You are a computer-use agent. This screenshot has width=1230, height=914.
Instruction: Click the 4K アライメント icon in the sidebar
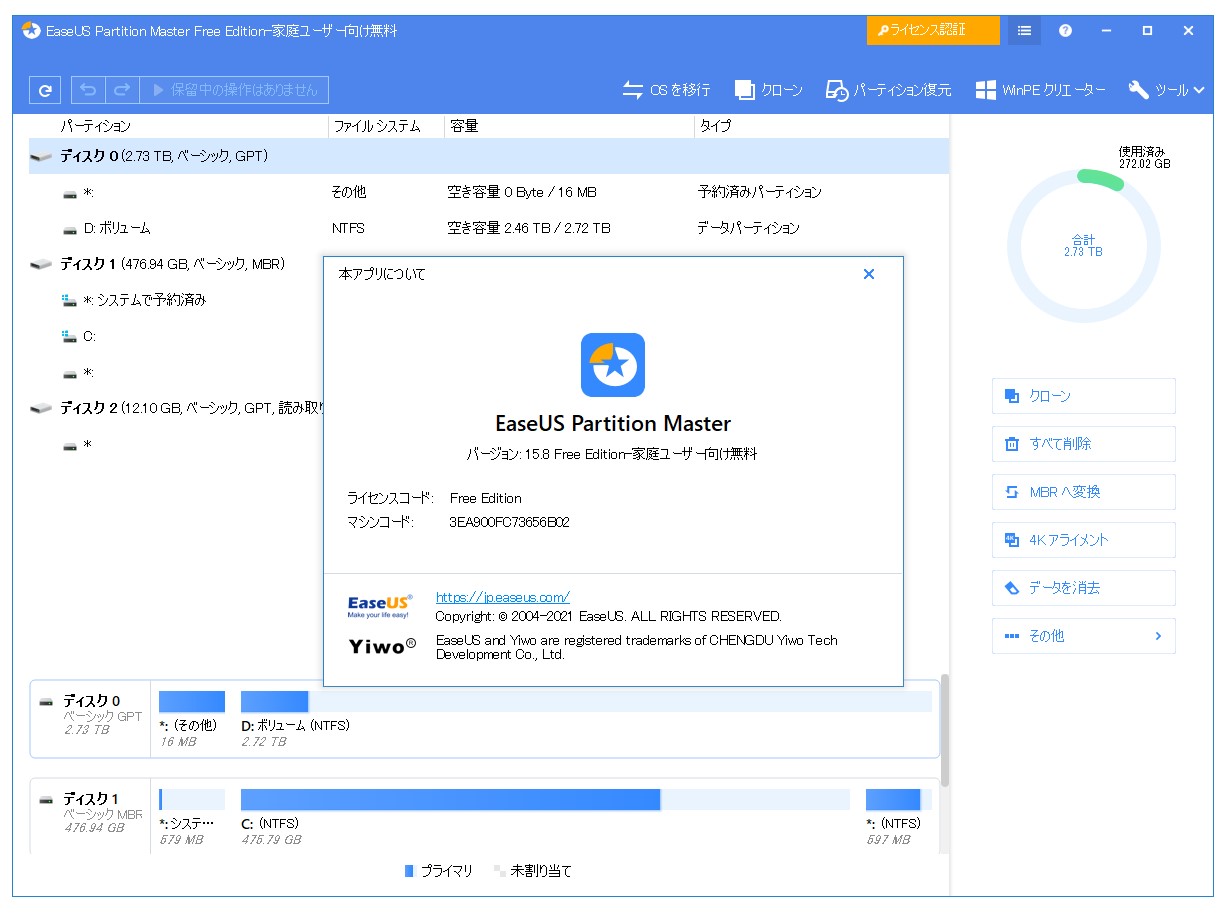(1012, 540)
